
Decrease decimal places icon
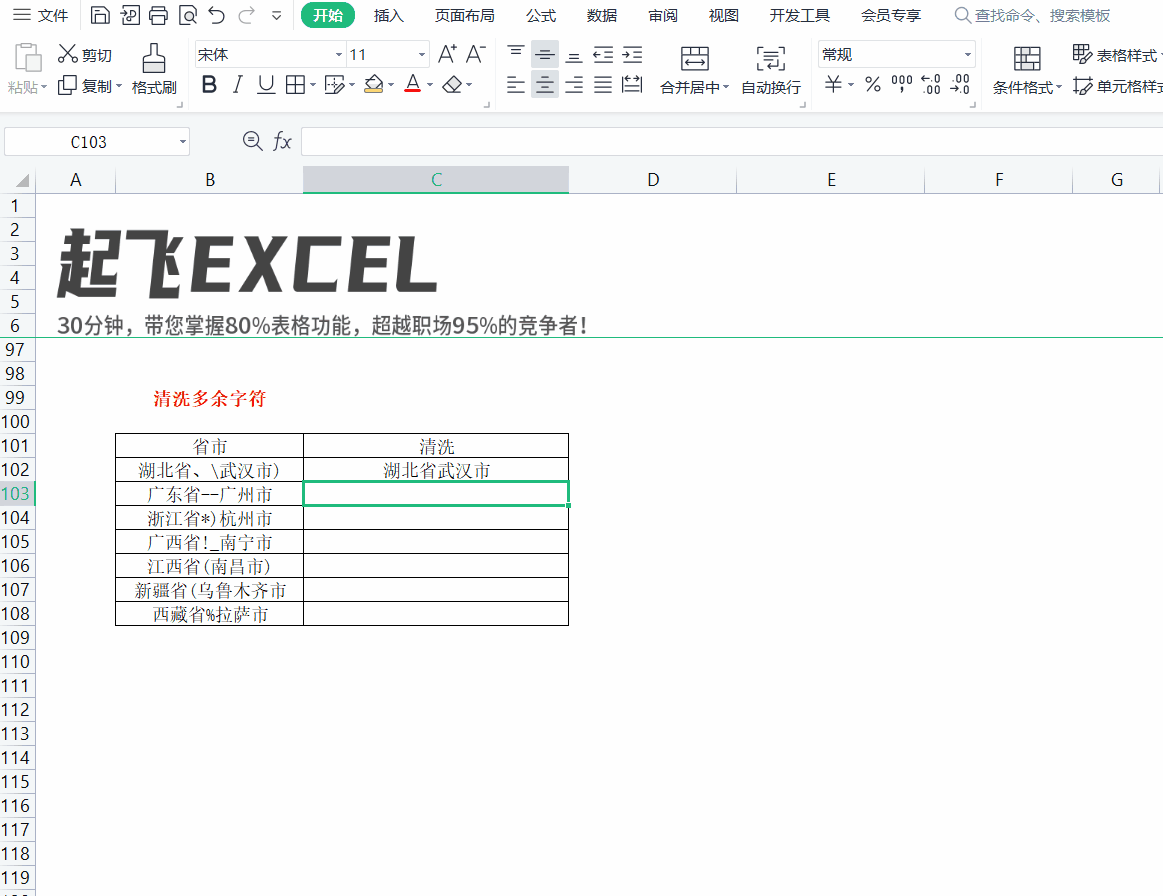tap(961, 85)
